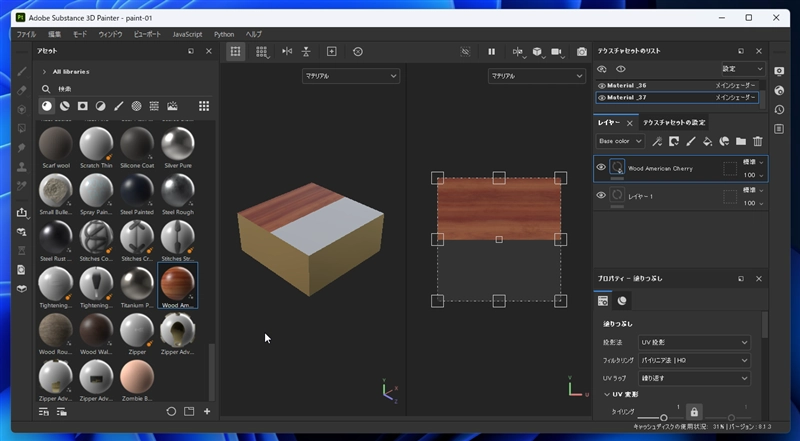Viewport: 800px width, 441px height.
Task: Open the 設定 dropdown in texture set list
Action: [743, 69]
